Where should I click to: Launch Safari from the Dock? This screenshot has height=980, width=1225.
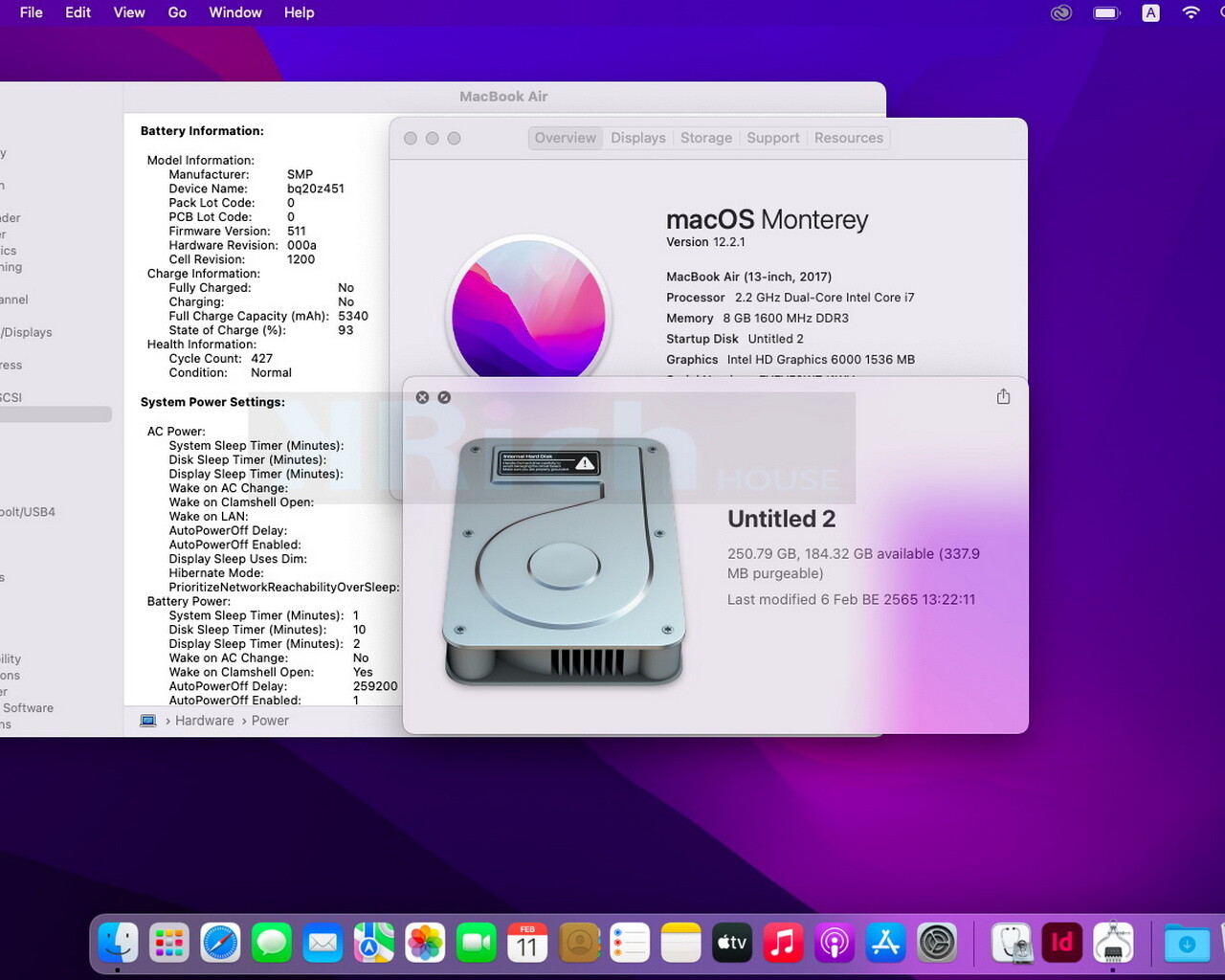coord(221,943)
